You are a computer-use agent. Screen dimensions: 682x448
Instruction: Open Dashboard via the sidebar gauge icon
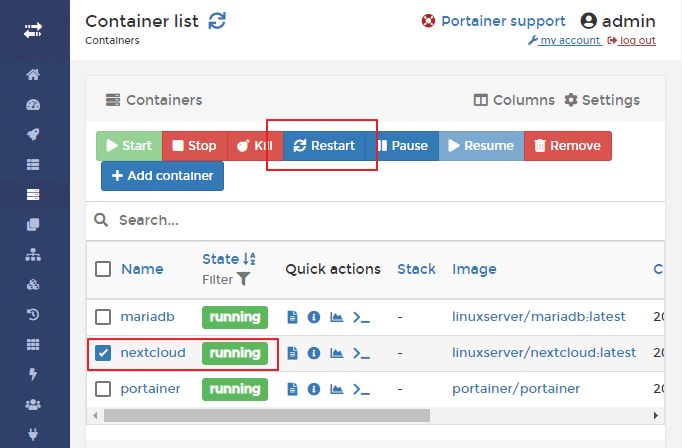[33, 104]
